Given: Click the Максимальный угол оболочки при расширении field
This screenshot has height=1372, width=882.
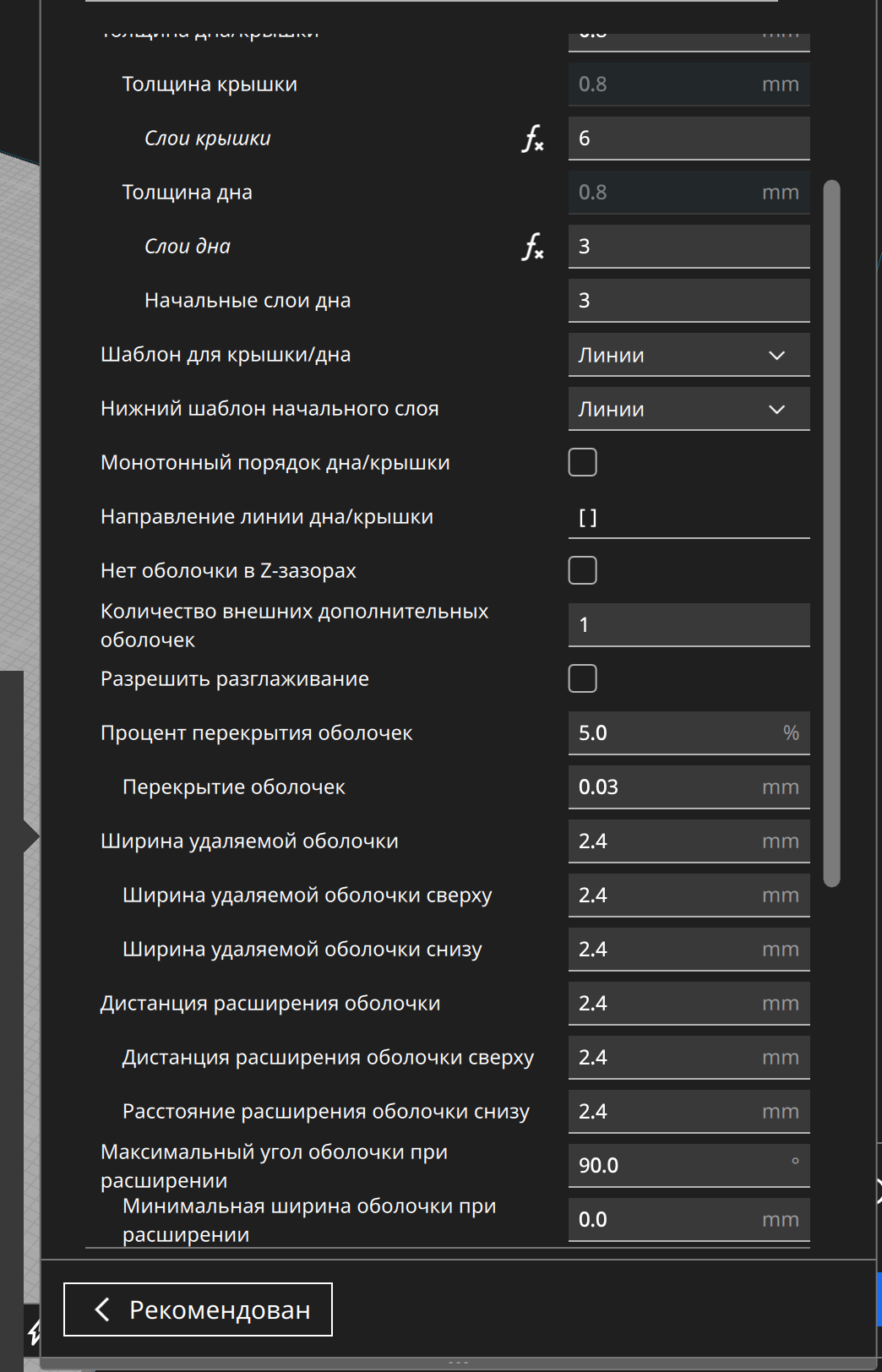Looking at the screenshot, I should [x=689, y=1166].
